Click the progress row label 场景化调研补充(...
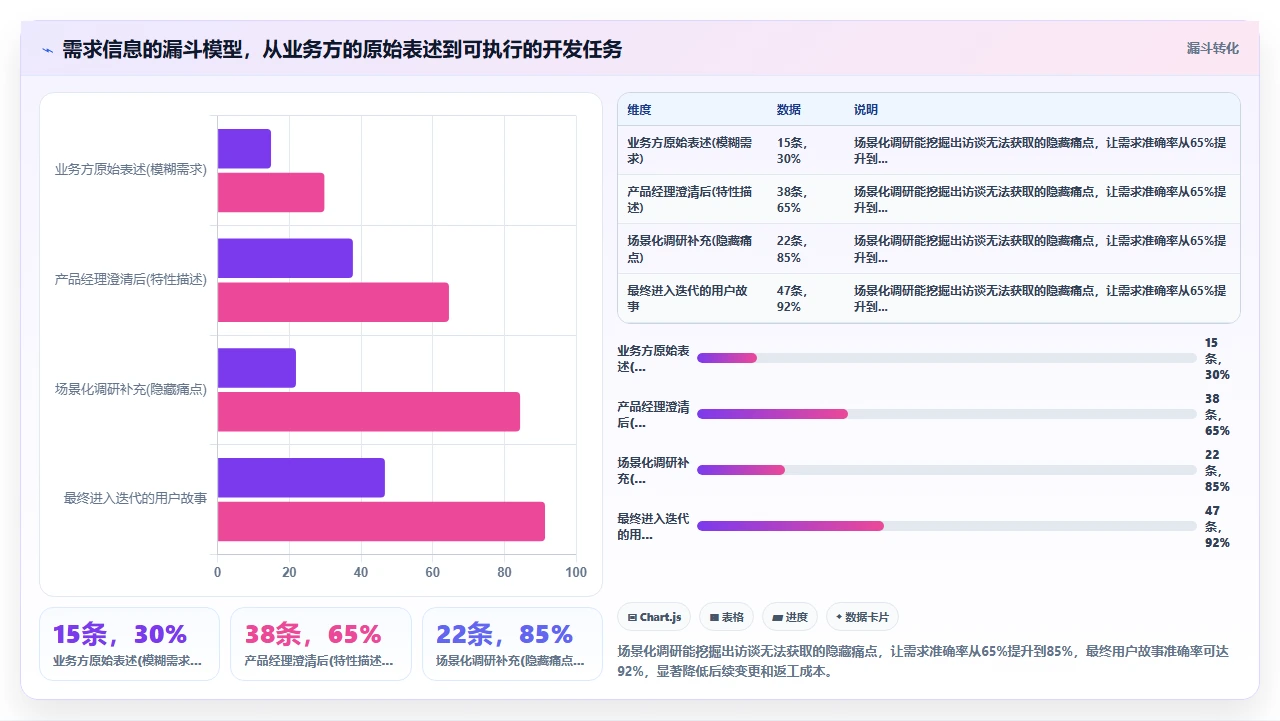This screenshot has height=721, width=1280. pos(653,470)
